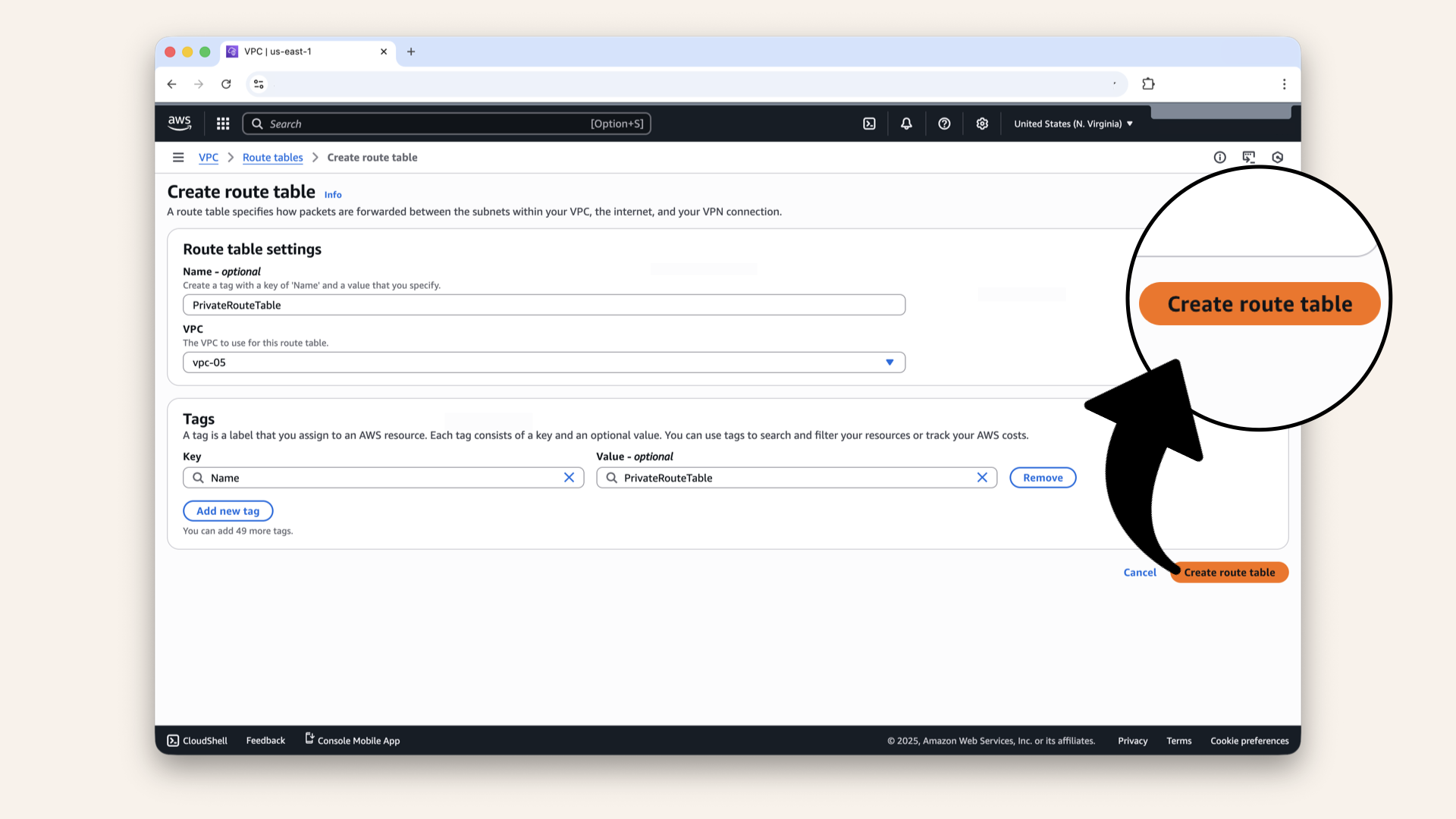
Task: Remove the Name tag row
Action: [x=1043, y=478]
